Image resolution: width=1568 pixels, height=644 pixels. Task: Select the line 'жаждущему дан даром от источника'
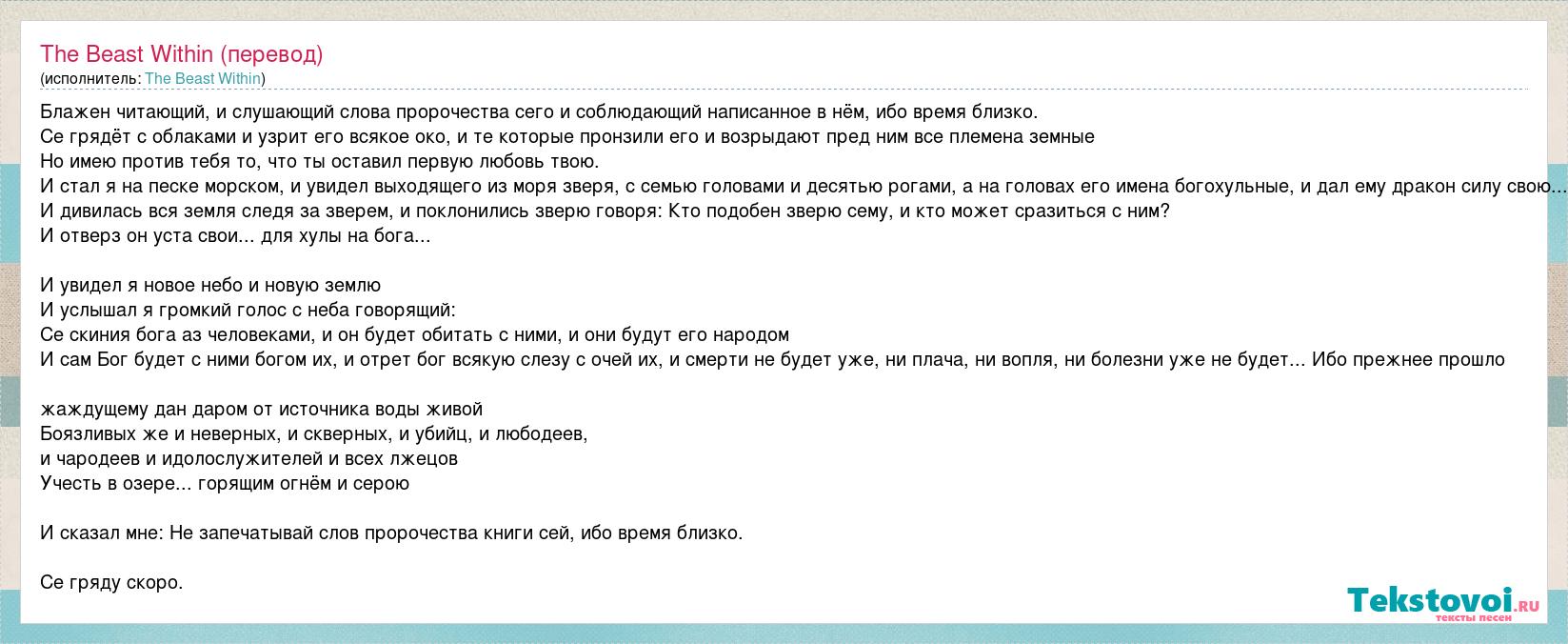[262, 409]
